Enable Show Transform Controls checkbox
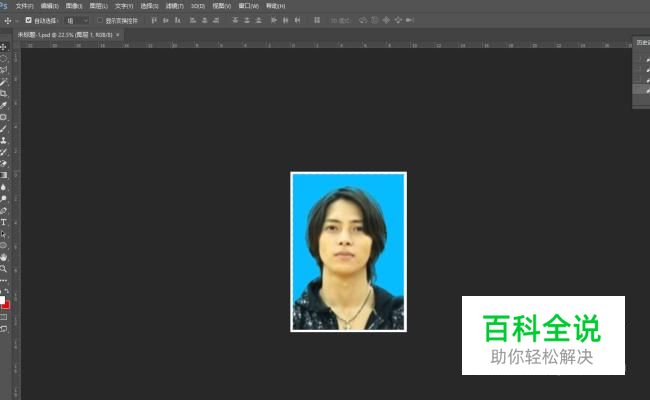 (99, 20)
